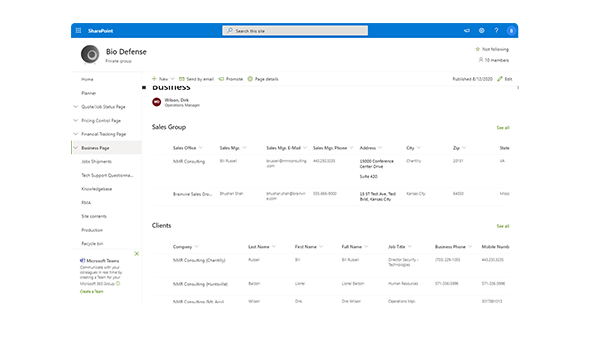
Task: Open the user account avatar
Action: click(511, 31)
